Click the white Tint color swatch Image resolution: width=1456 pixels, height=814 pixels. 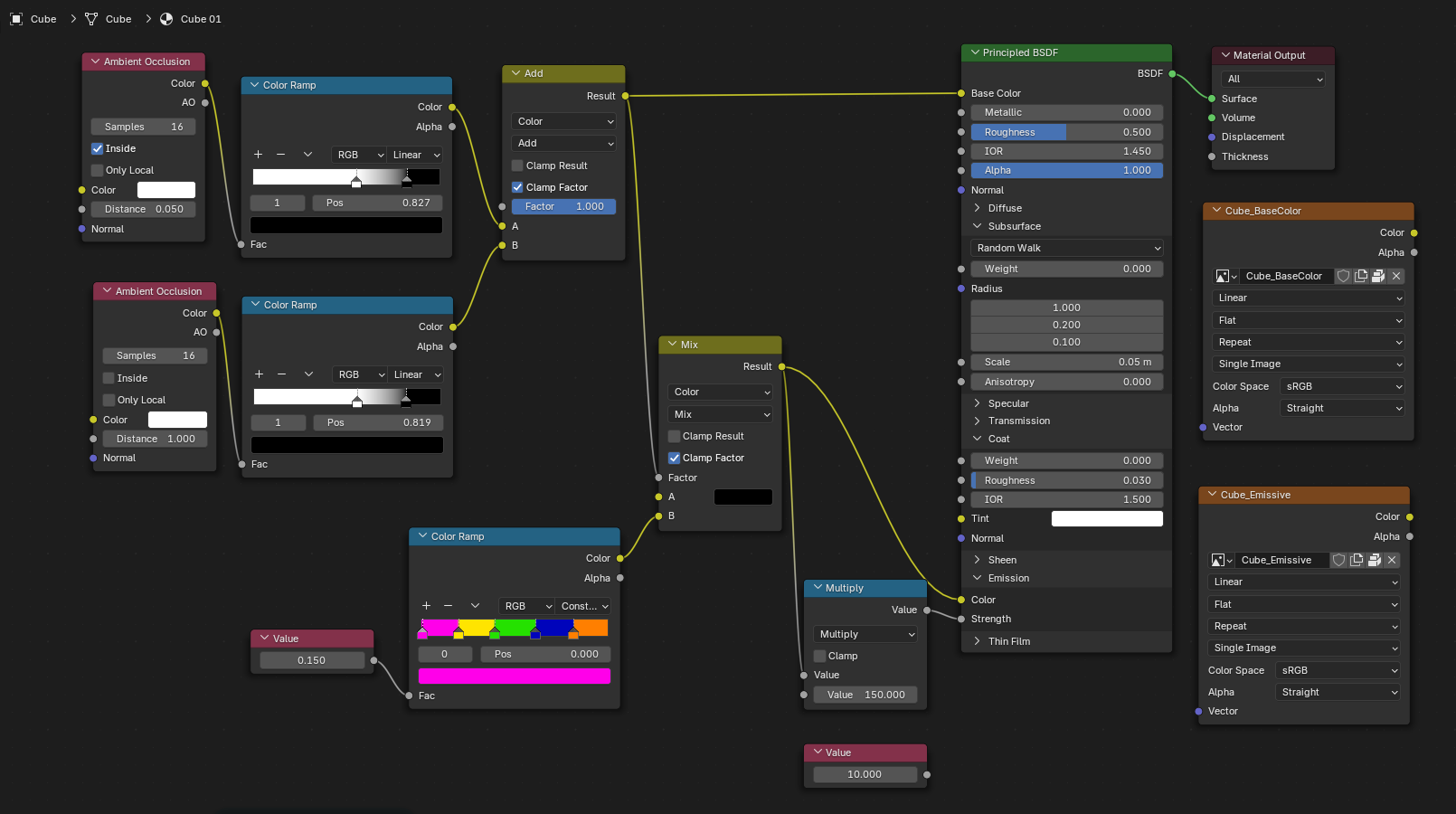pyautogui.click(x=1107, y=518)
